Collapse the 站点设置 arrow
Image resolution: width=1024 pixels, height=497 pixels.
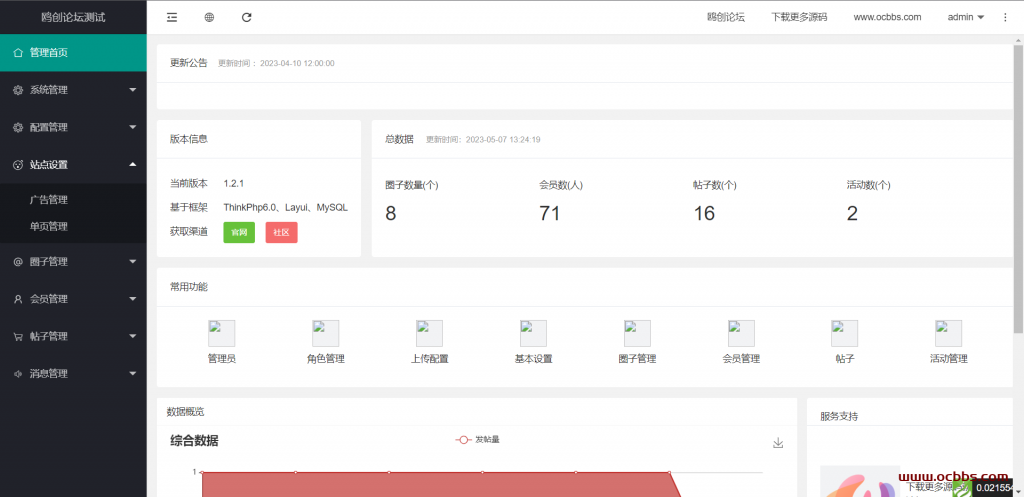[133, 164]
